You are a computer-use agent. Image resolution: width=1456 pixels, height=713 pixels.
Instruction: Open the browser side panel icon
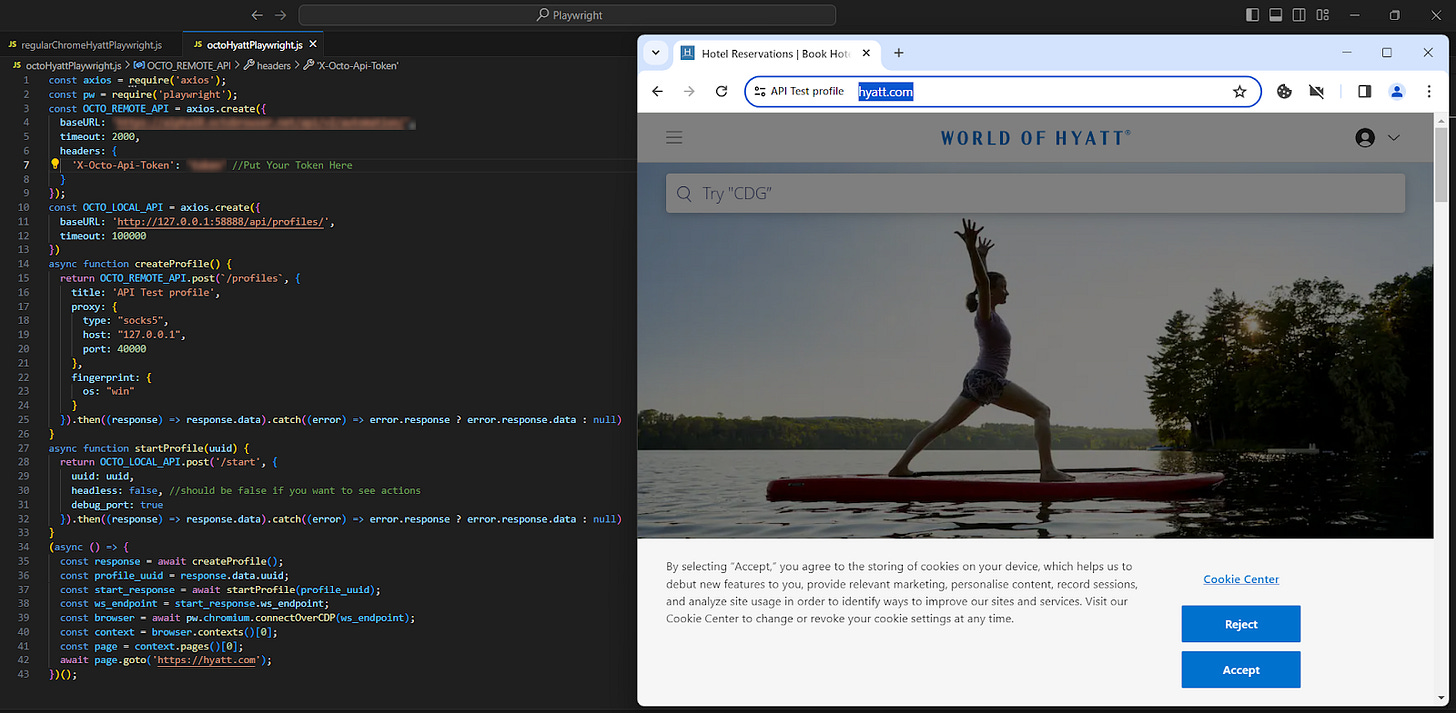(x=1364, y=92)
